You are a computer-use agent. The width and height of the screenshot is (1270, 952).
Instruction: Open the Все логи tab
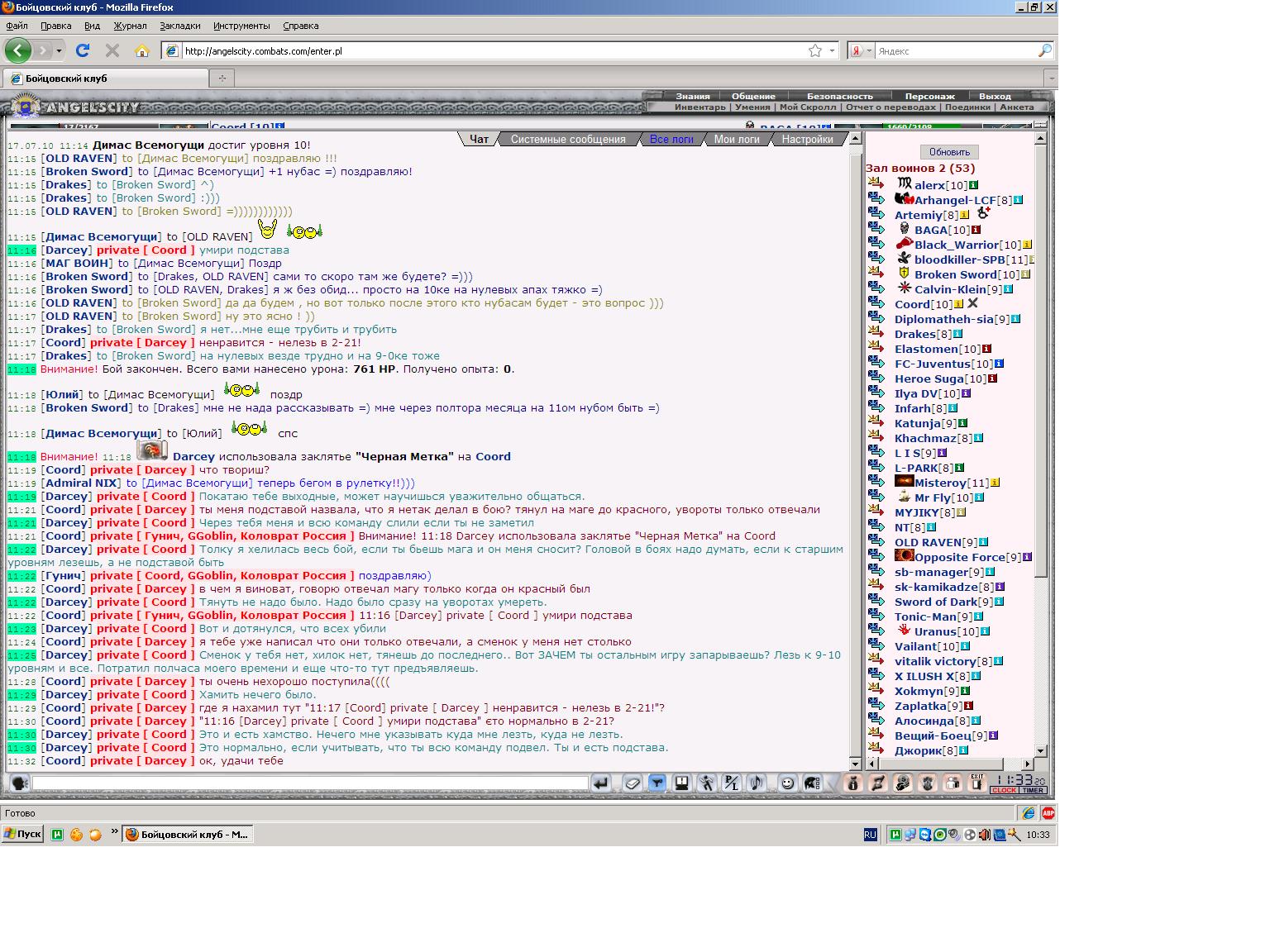[x=671, y=139]
